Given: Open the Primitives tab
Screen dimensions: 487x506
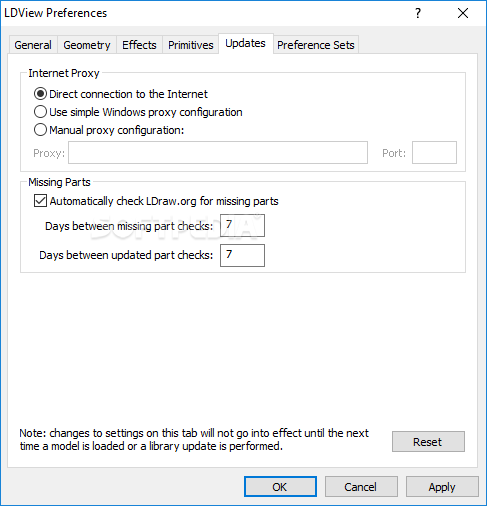Looking at the screenshot, I should pos(191,45).
